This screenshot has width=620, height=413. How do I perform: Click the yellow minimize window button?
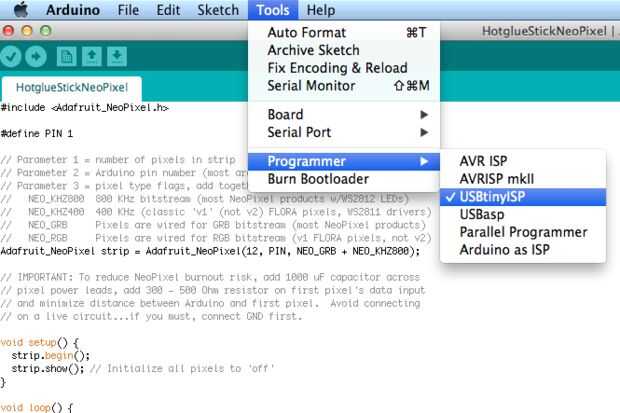coord(27,30)
